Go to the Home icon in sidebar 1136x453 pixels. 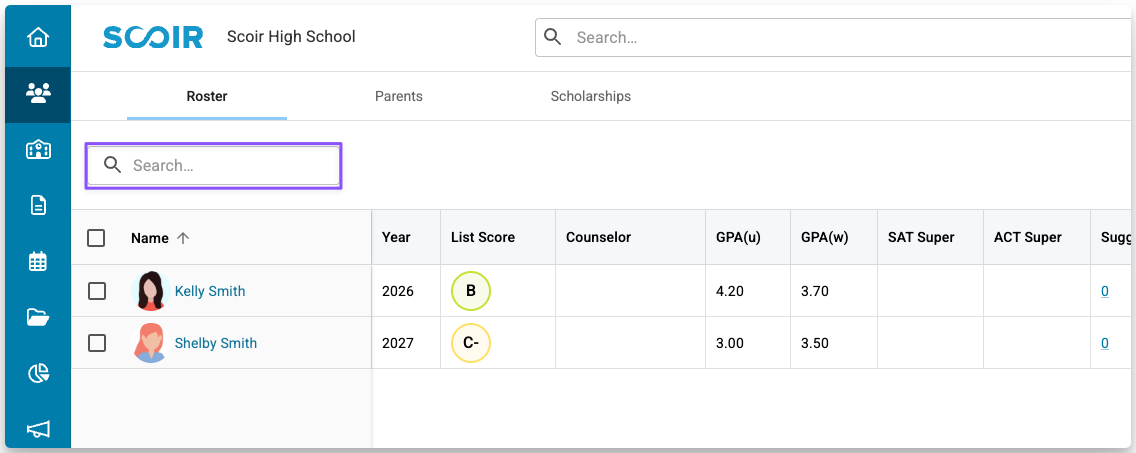click(x=38, y=38)
